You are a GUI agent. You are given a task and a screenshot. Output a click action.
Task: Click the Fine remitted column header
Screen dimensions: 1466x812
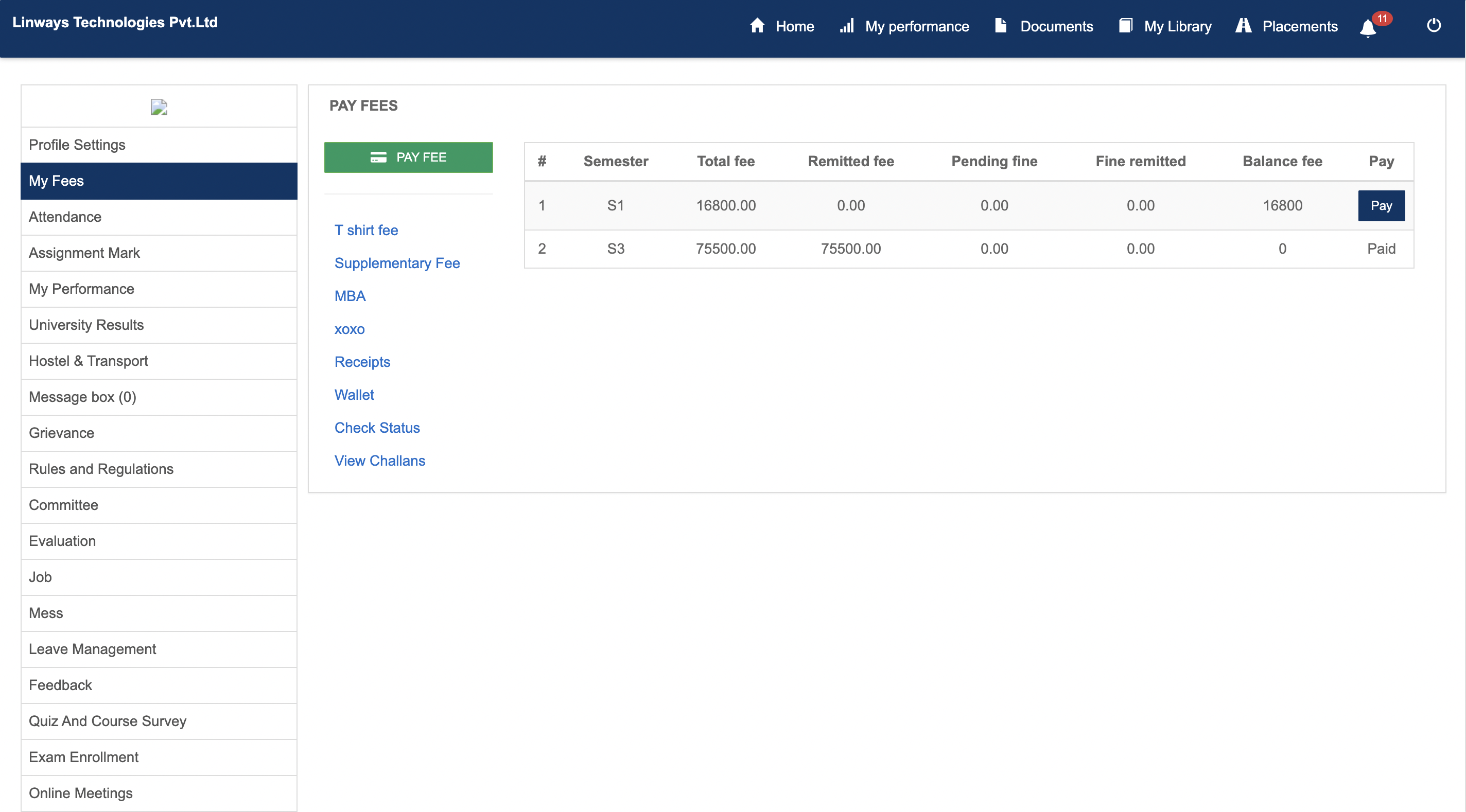1141,162
